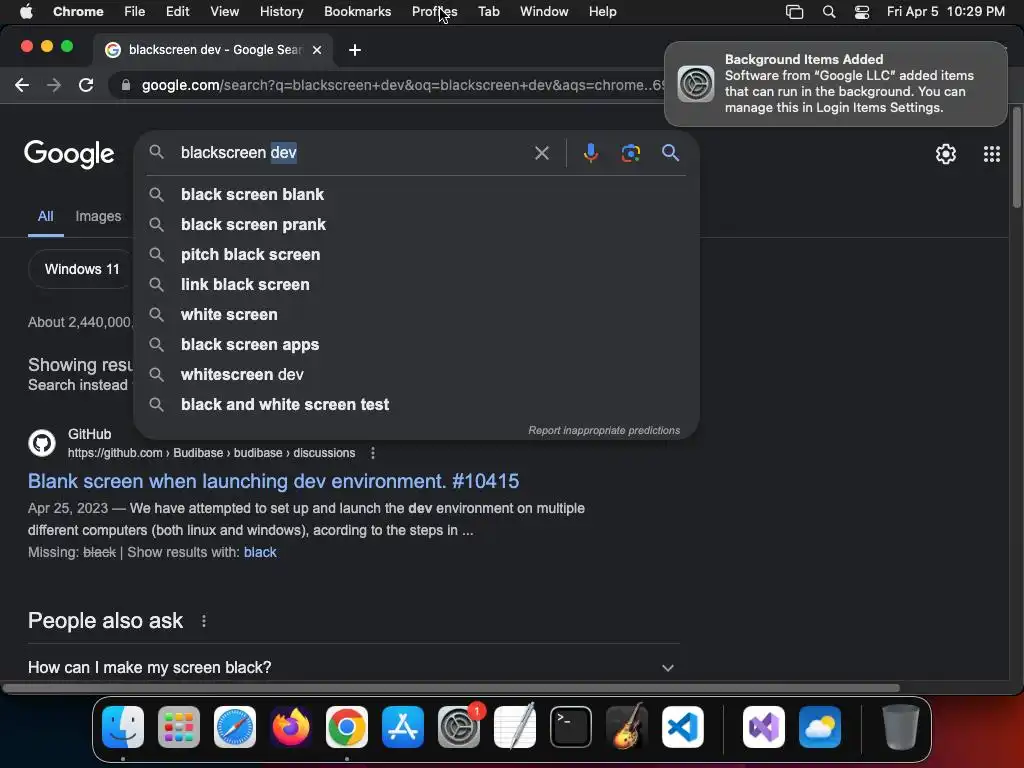Click the Background Items Added notification
Screen dimensions: 1024x768
[835, 84]
